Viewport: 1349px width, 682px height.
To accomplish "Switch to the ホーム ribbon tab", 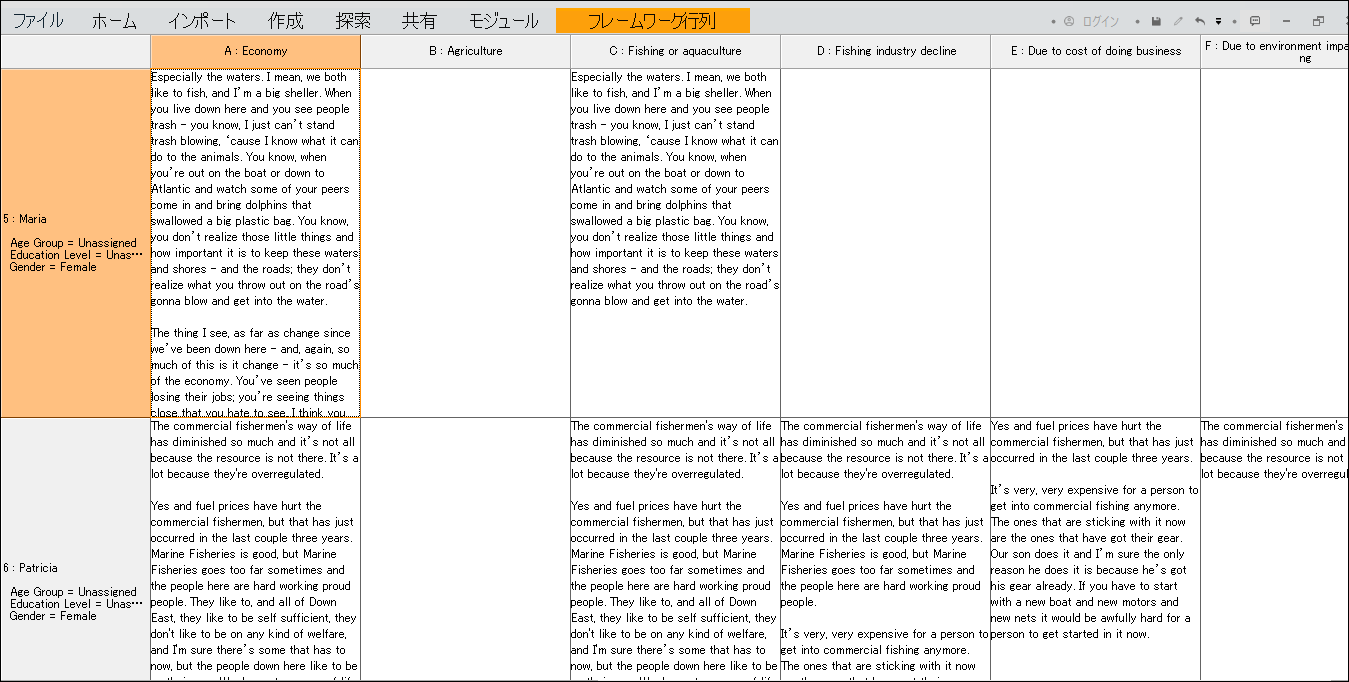I will tap(114, 21).
